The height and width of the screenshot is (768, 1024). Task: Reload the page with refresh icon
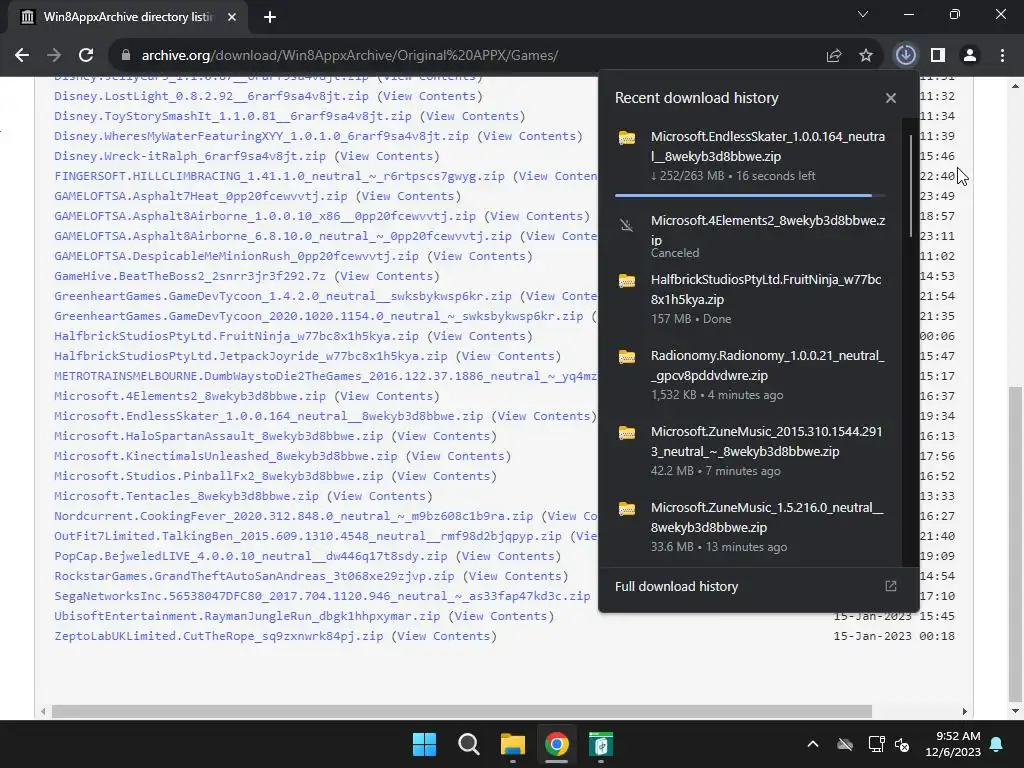point(86,56)
